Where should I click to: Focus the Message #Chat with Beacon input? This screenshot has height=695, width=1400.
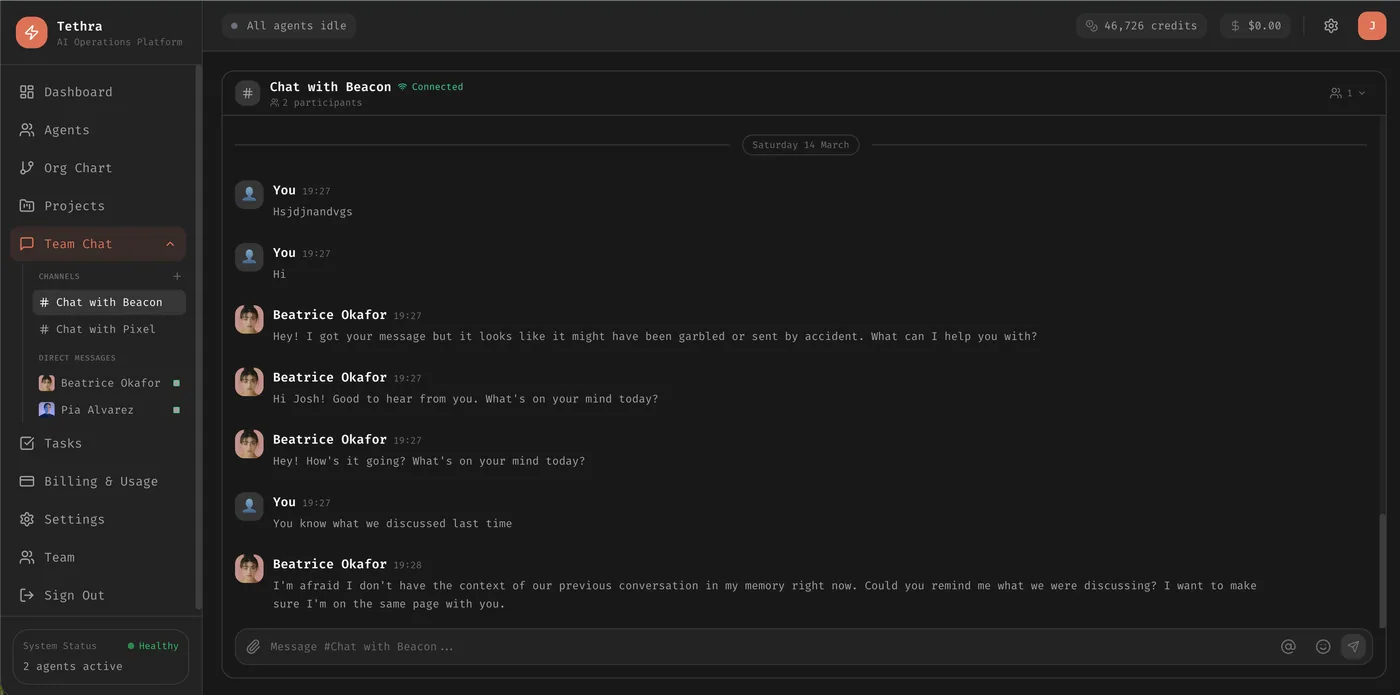pos(768,647)
